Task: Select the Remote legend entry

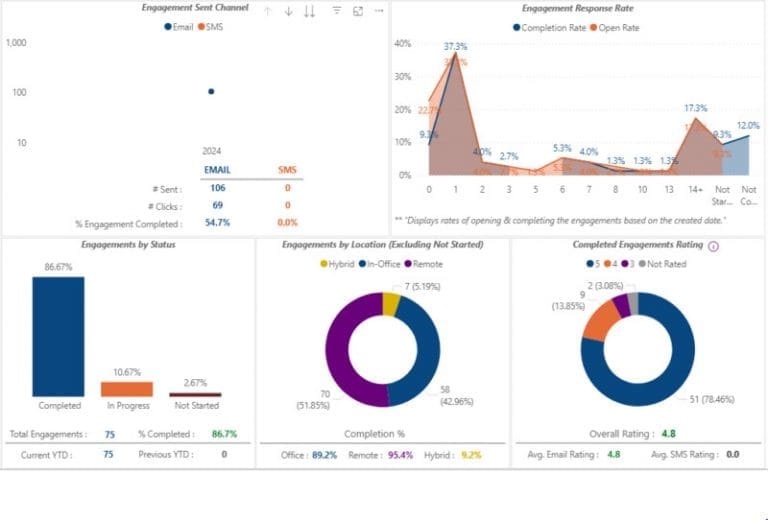Action: point(423,264)
